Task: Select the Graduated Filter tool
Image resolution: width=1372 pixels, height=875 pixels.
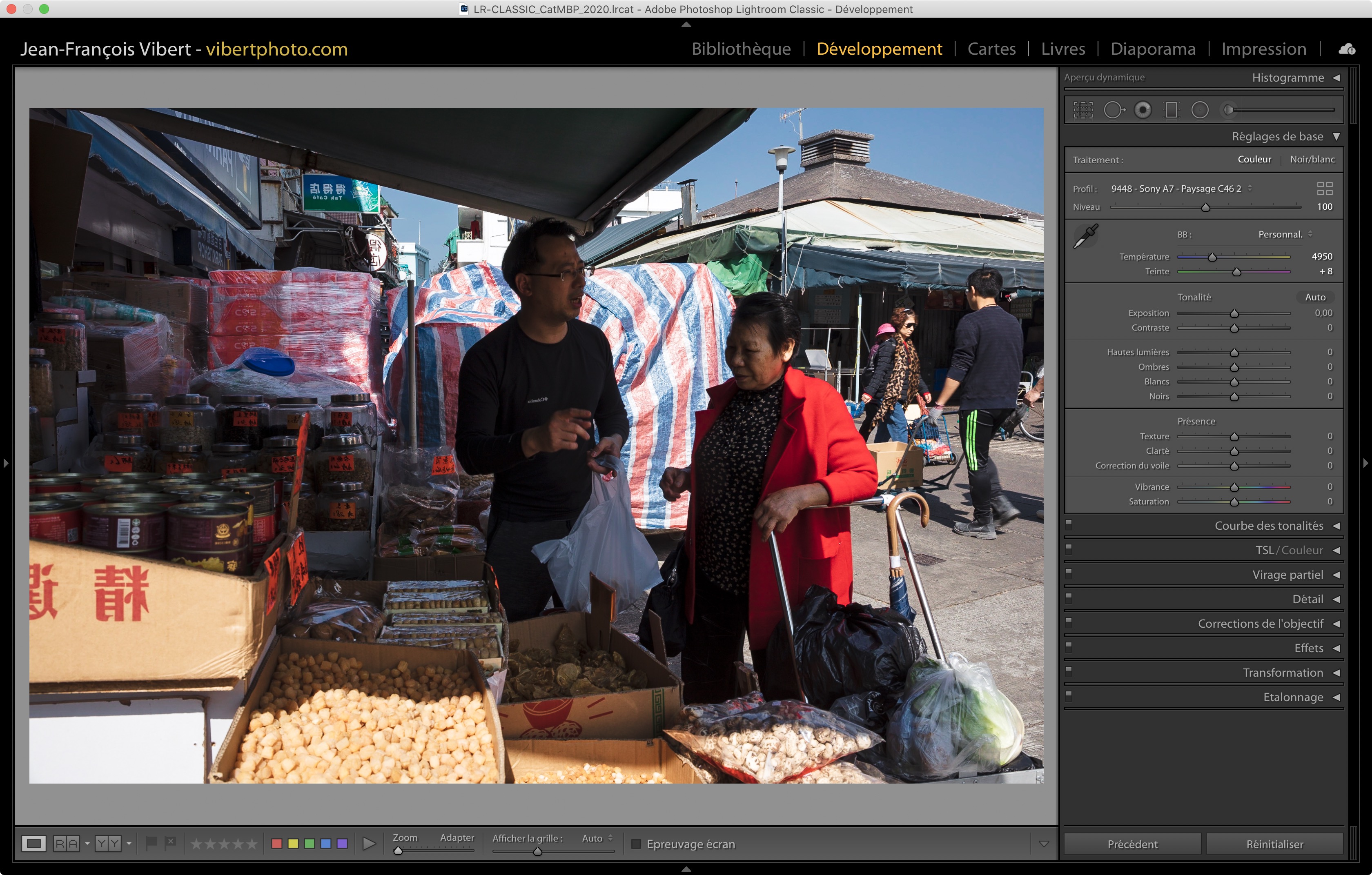Action: pos(1171,110)
